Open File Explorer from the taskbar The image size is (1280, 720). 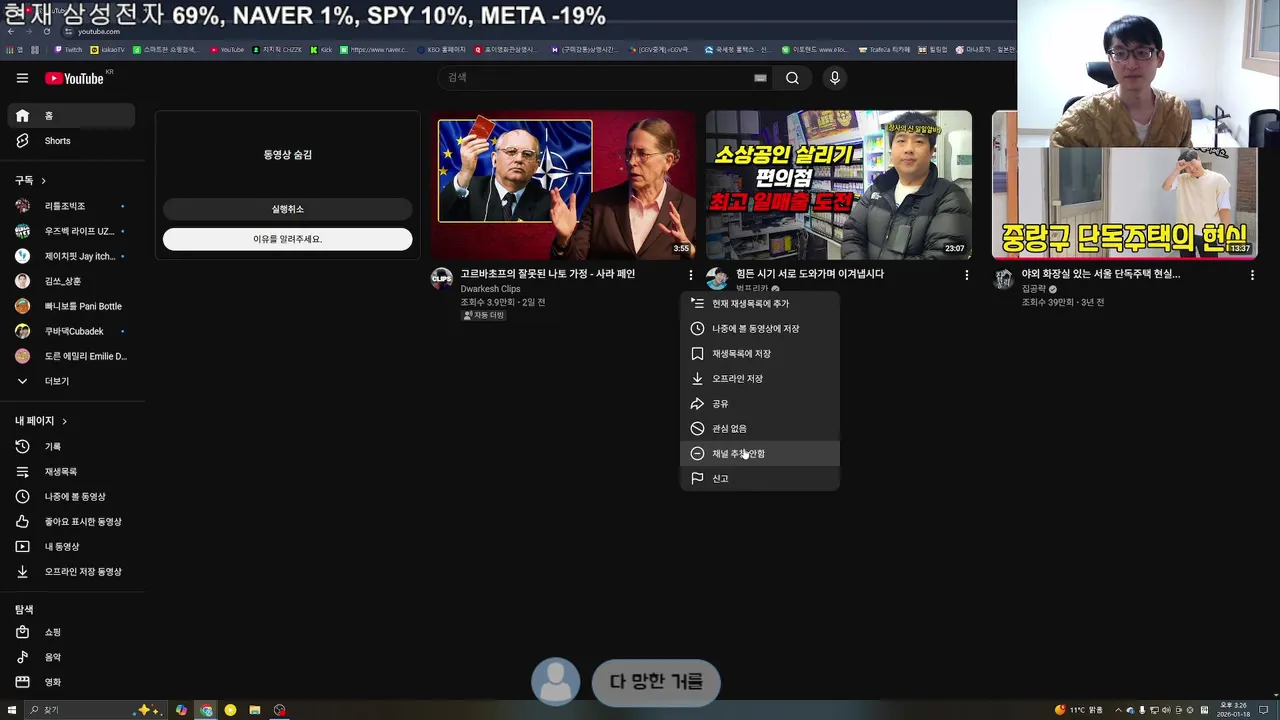255,710
